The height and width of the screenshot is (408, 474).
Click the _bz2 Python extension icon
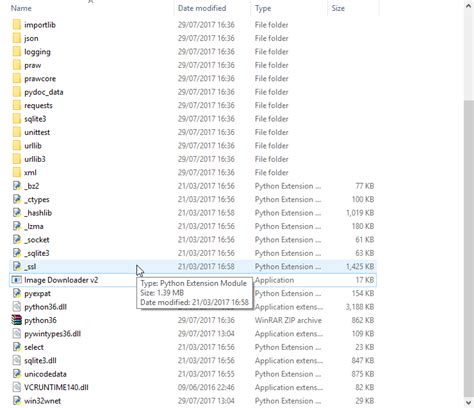click(x=17, y=186)
